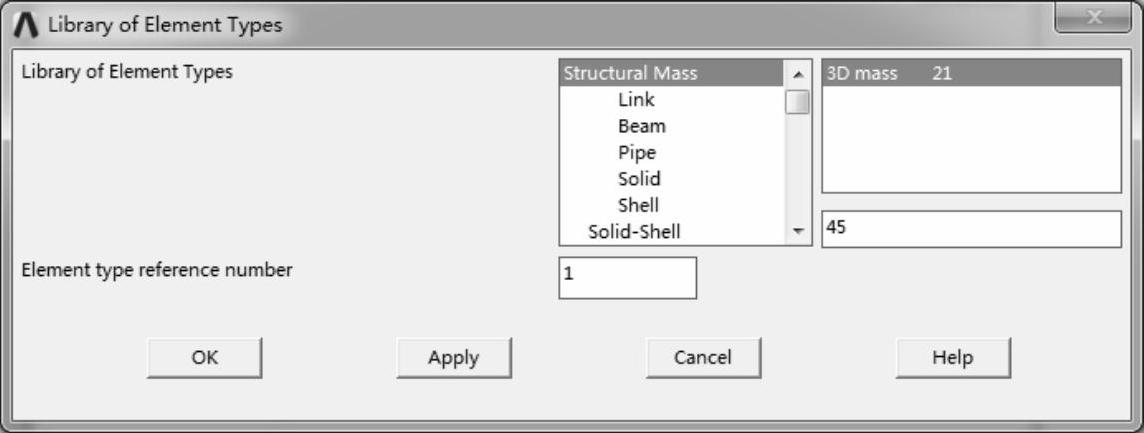Select the Solid-Shell element category
The image size is (1144, 433).
tap(634, 232)
